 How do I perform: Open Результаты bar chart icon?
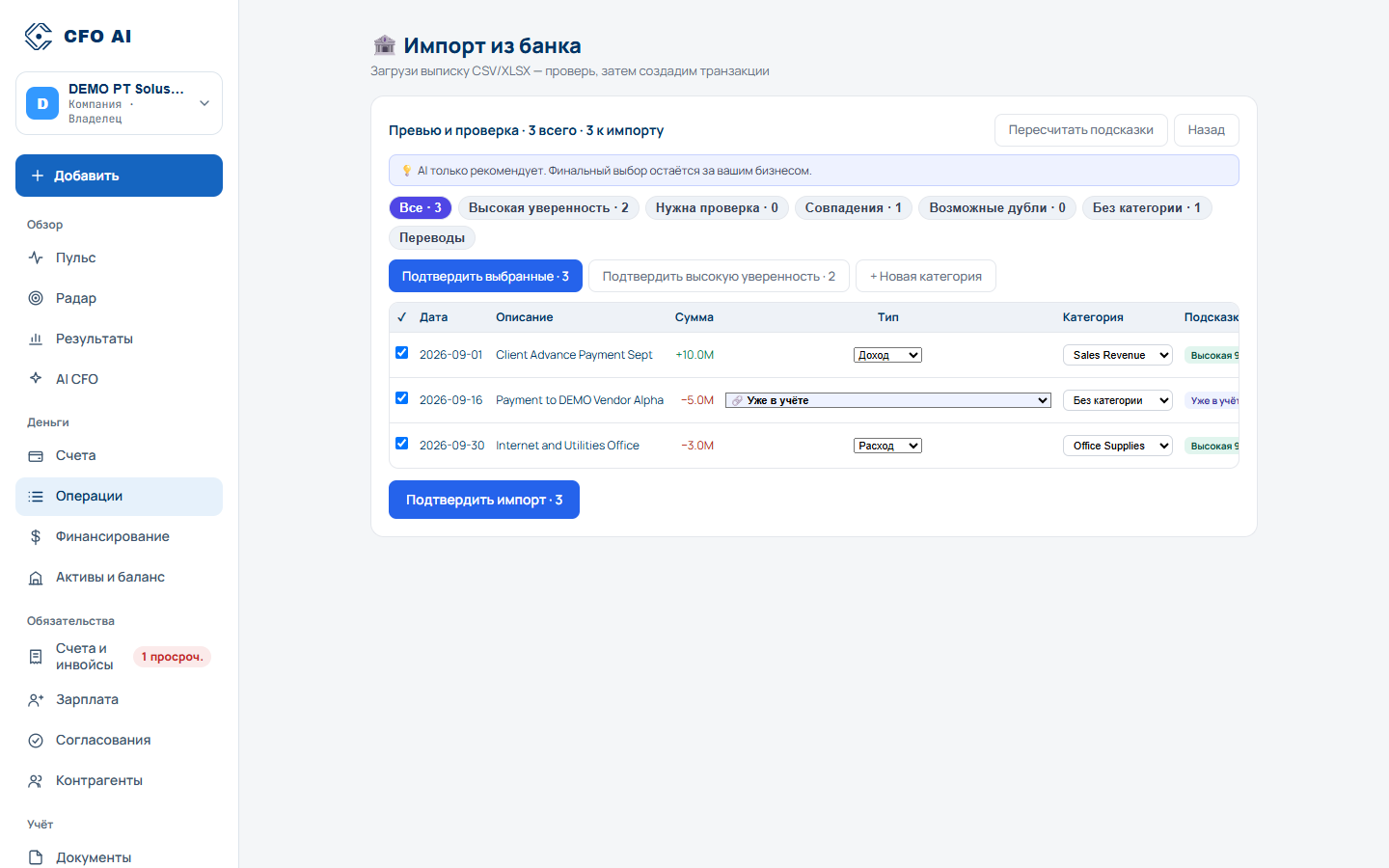pos(36,339)
